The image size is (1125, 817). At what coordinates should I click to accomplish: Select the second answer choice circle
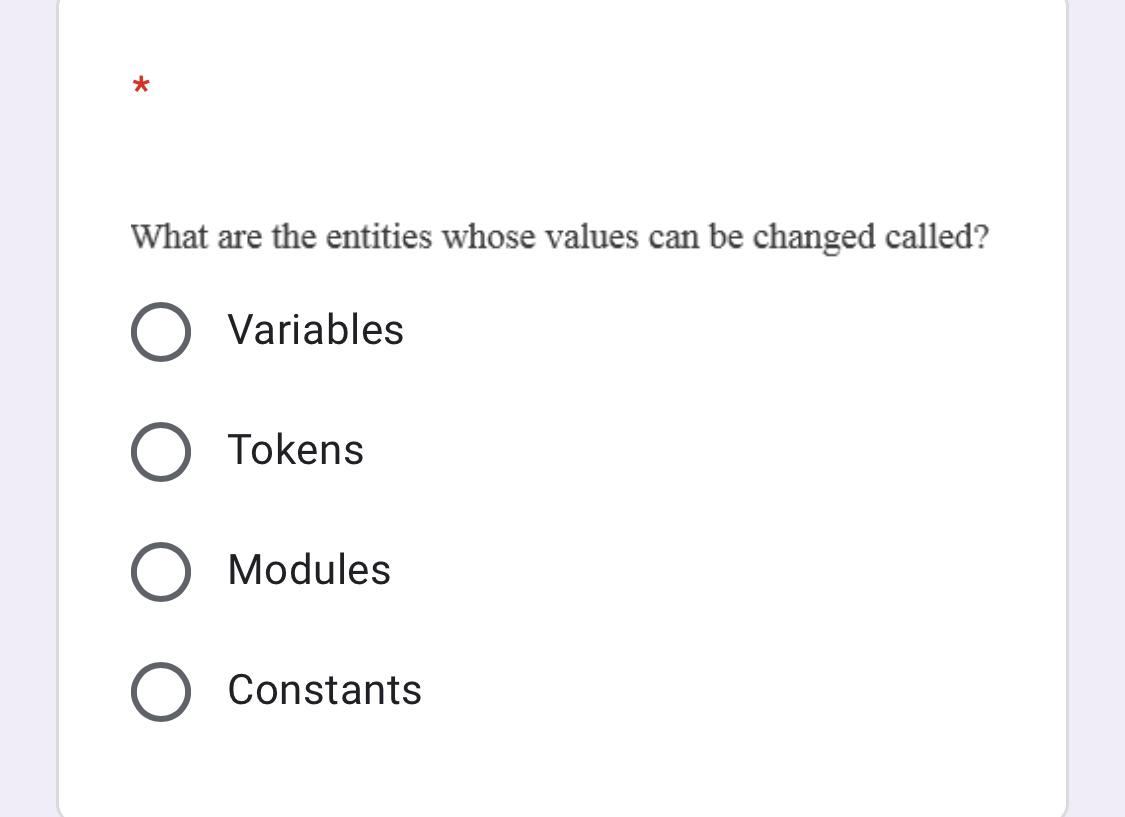pos(160,451)
